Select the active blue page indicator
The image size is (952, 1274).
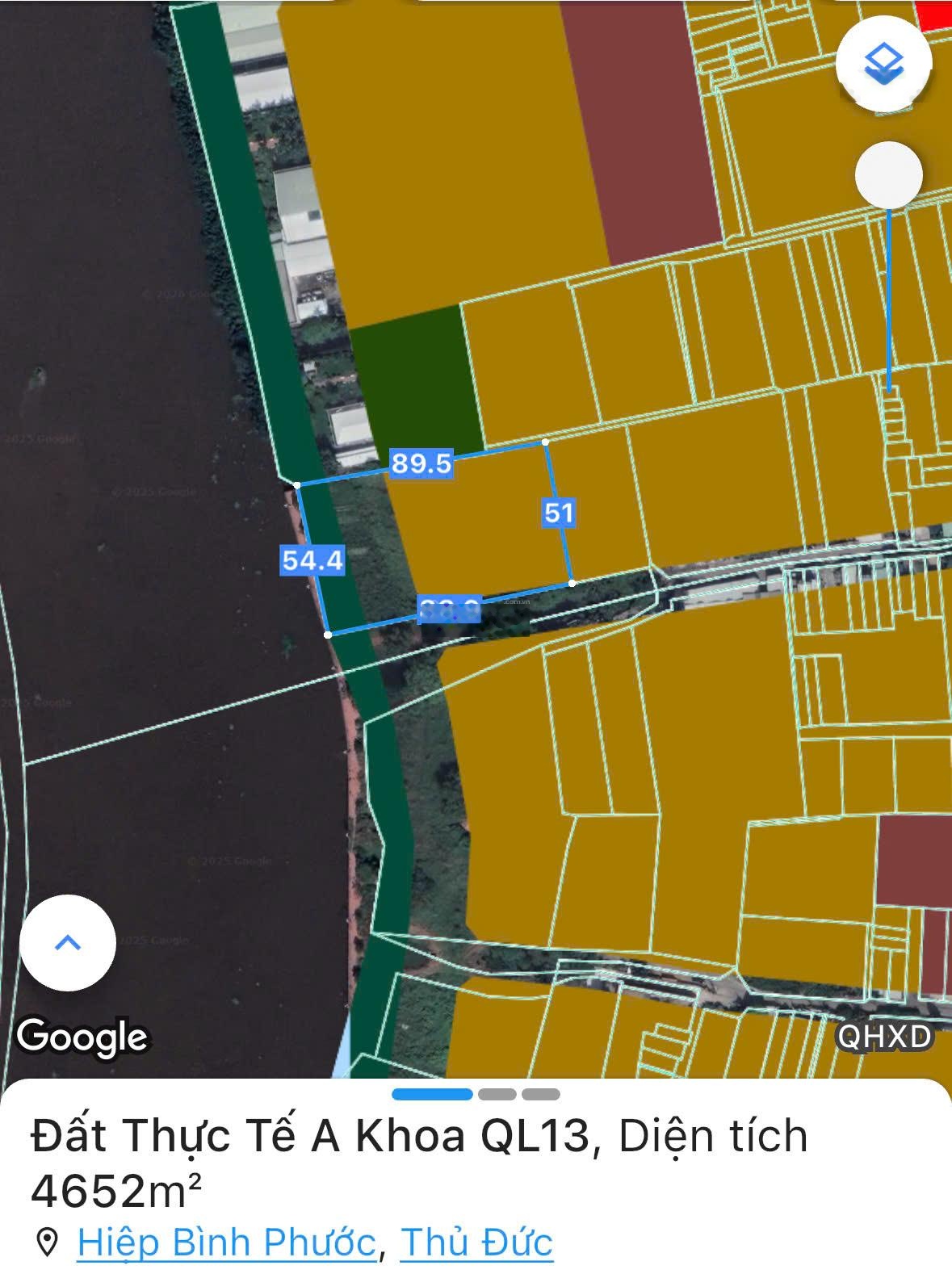432,1095
